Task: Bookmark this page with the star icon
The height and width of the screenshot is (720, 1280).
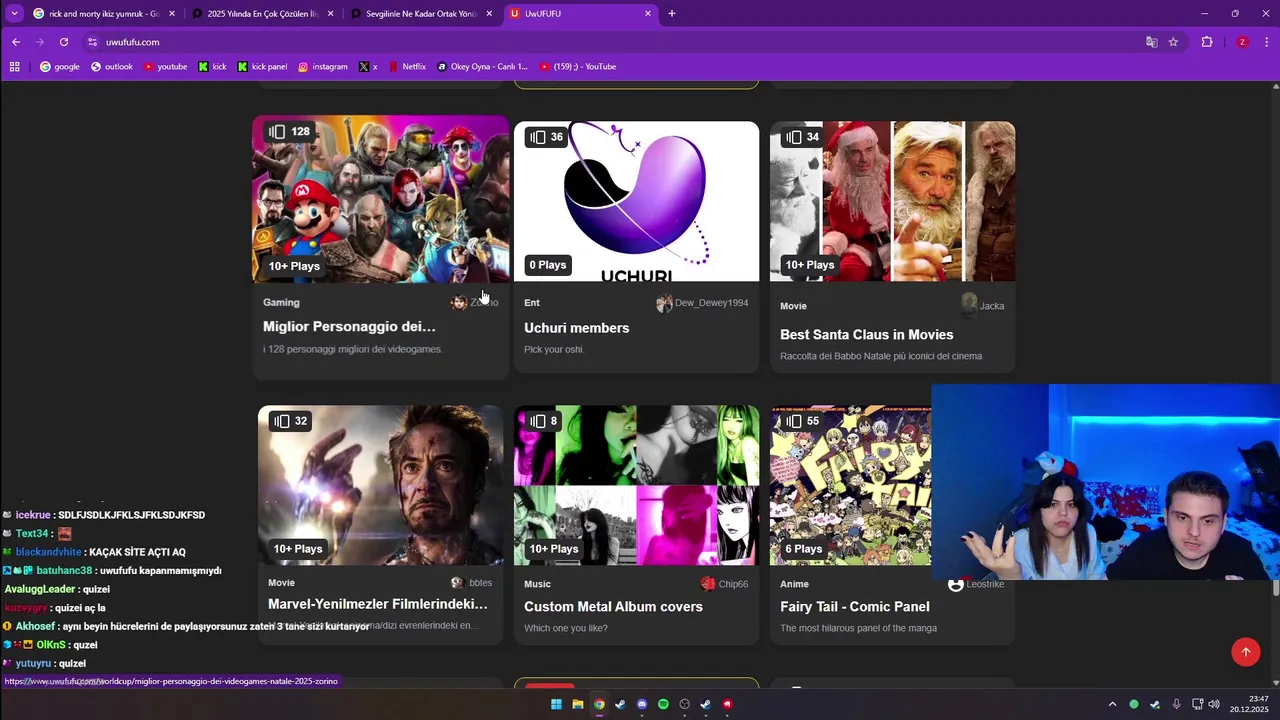Action: click(x=1173, y=42)
